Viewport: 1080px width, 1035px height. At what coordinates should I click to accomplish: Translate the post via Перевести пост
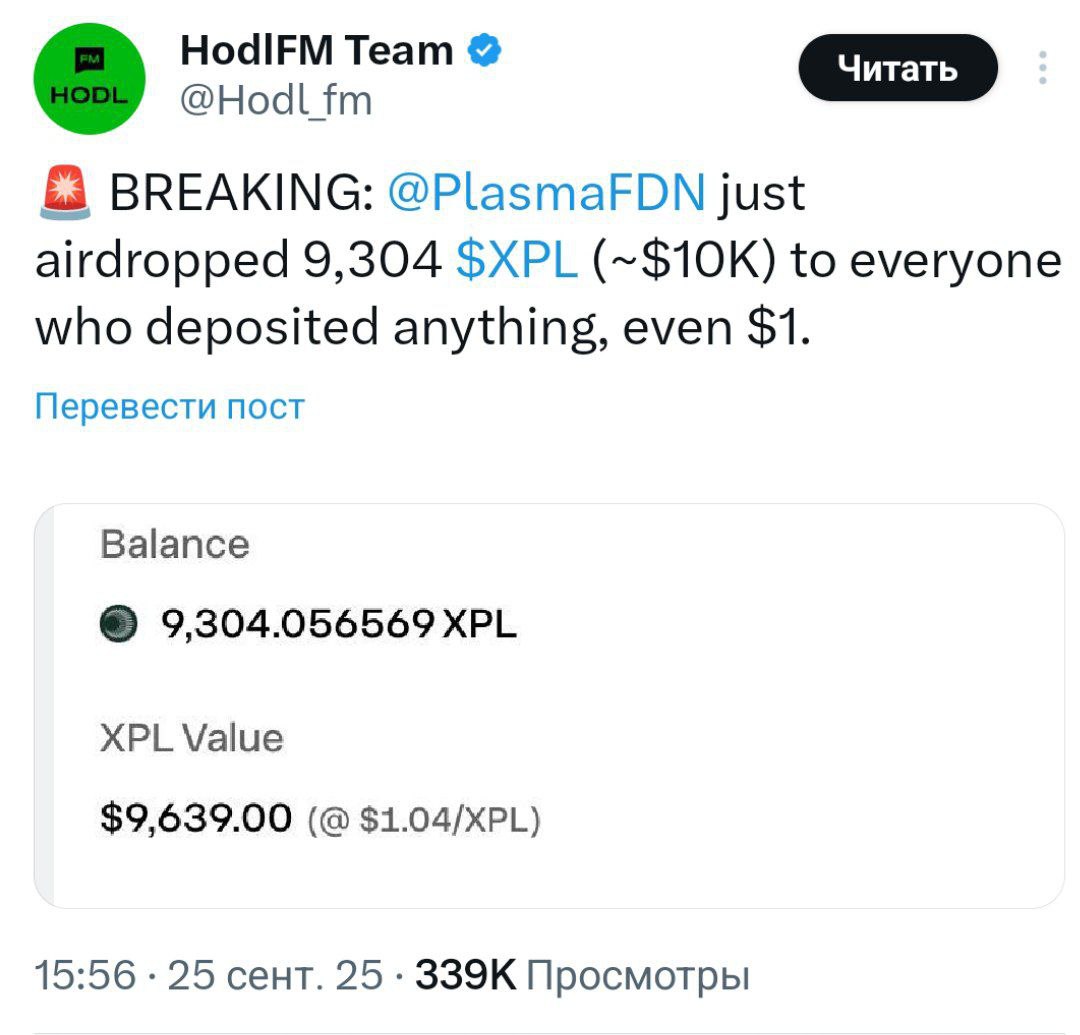coord(169,406)
